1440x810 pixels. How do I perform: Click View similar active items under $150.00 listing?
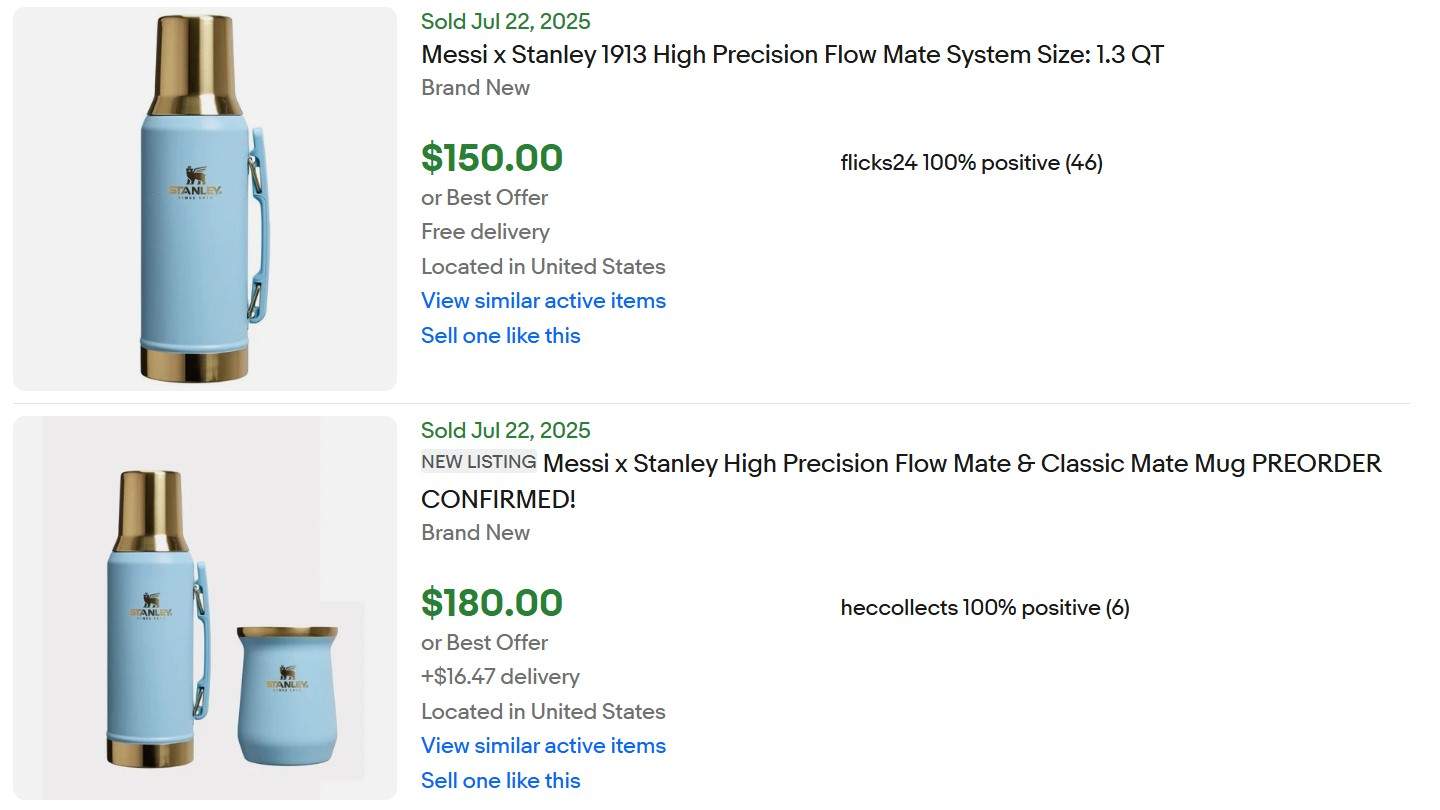pos(543,301)
